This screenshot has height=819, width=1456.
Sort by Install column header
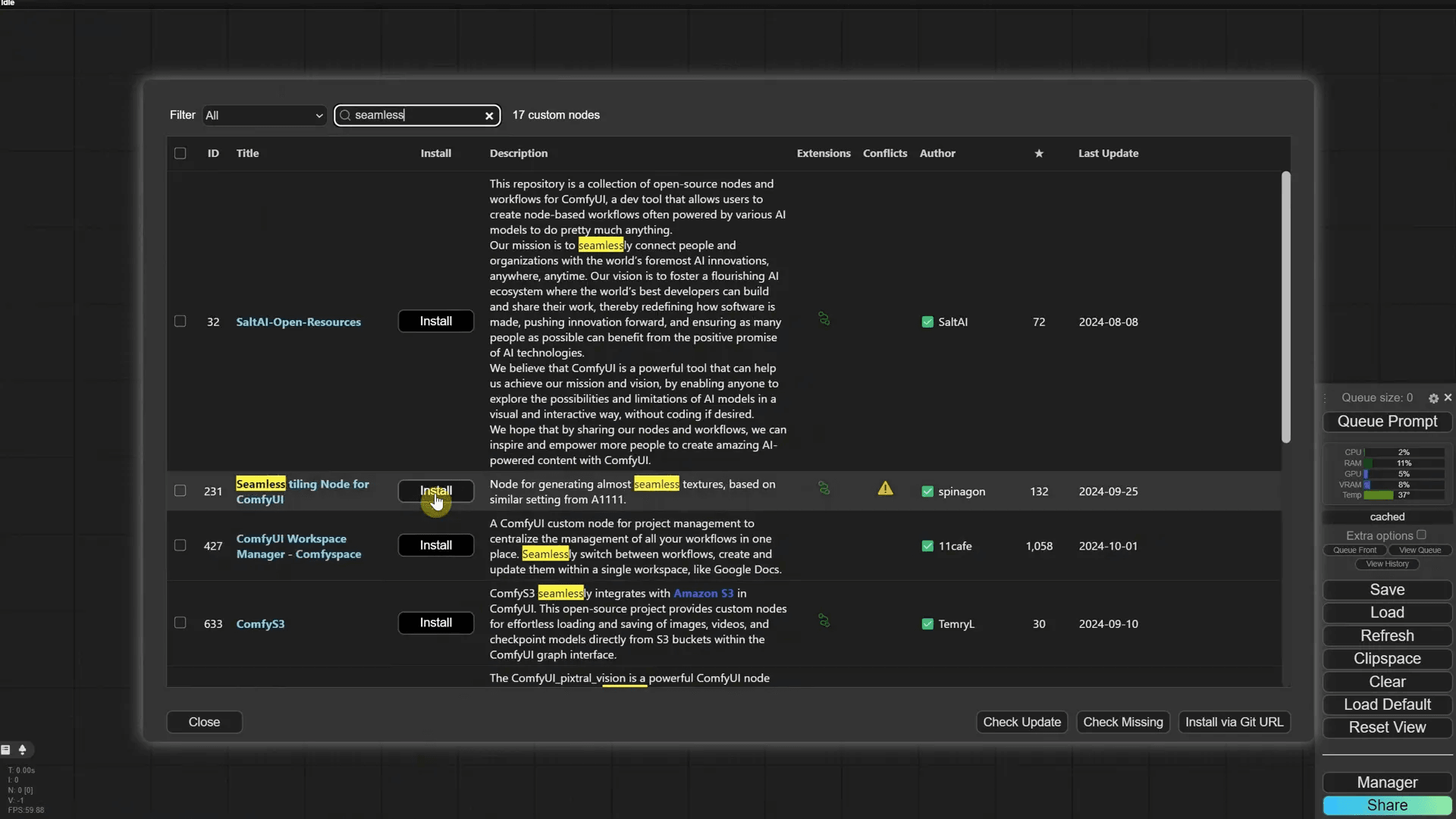point(436,153)
